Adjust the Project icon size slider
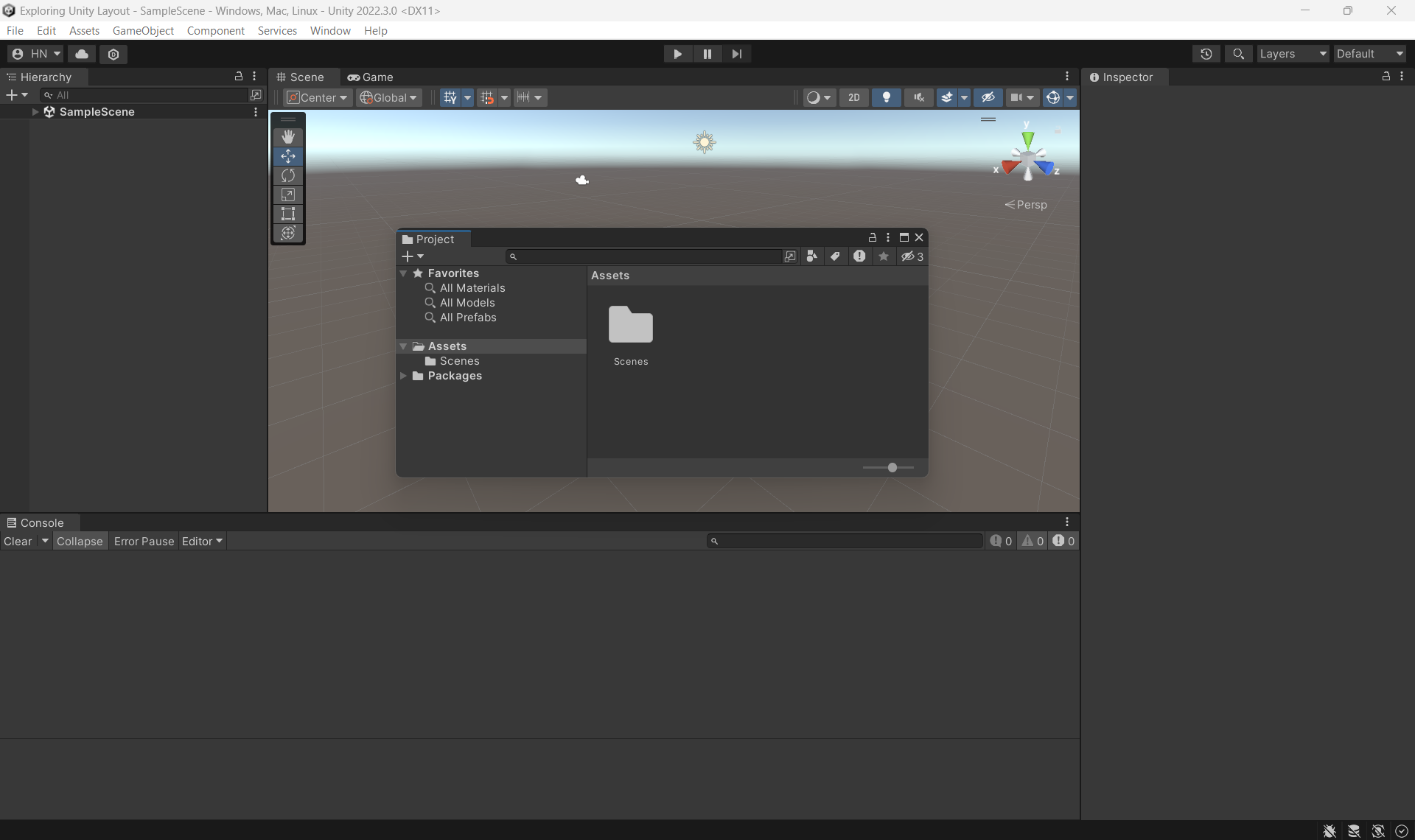This screenshot has height=840, width=1415. click(892, 467)
